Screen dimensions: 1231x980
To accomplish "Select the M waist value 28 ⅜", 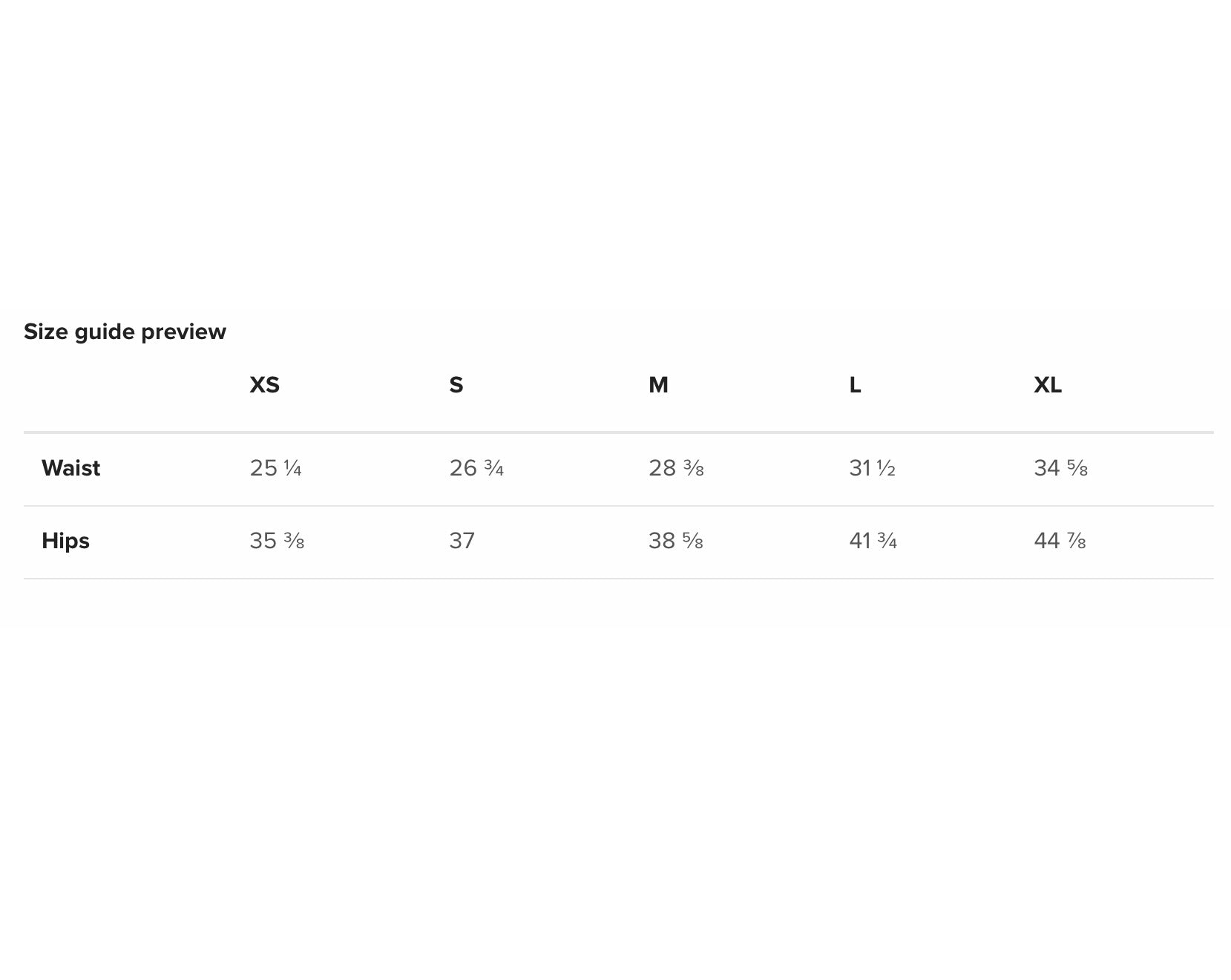I will (x=676, y=468).
